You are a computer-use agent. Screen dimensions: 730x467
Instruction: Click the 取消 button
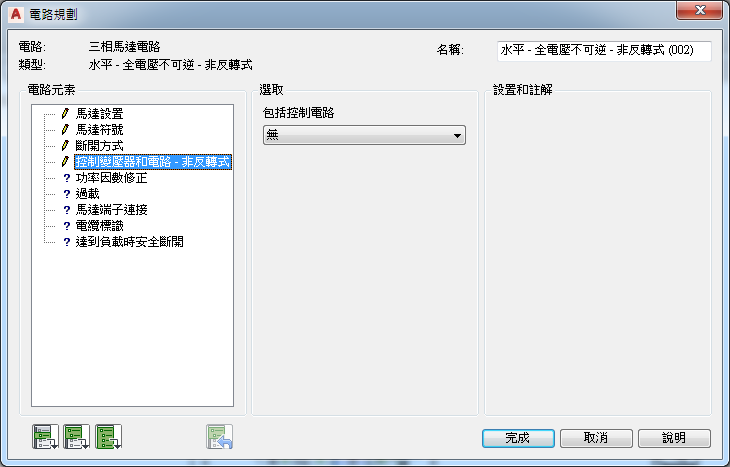[x=596, y=438]
